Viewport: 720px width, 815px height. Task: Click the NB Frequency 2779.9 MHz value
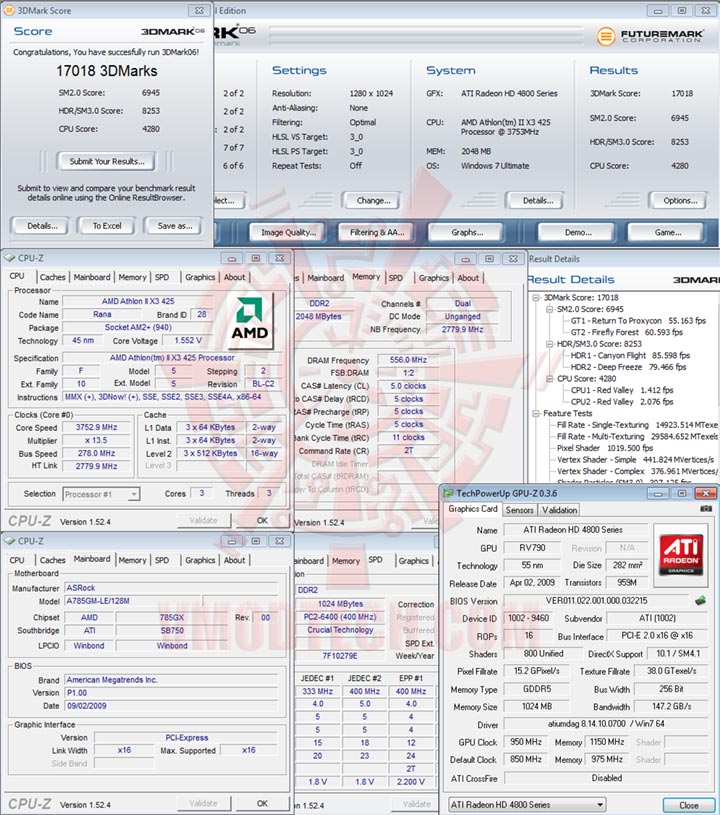point(462,330)
